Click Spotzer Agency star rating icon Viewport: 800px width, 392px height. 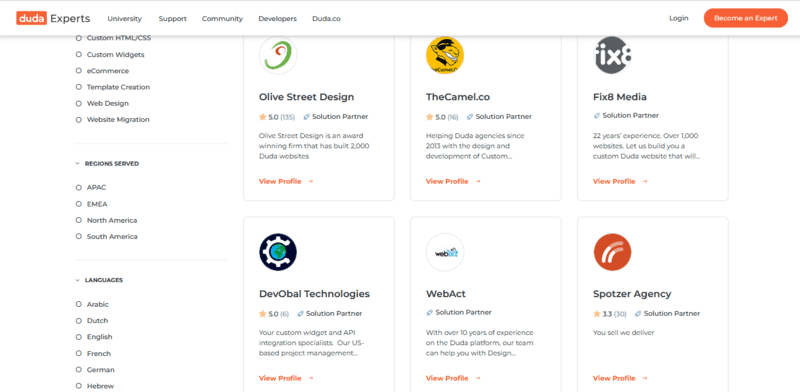(597, 314)
